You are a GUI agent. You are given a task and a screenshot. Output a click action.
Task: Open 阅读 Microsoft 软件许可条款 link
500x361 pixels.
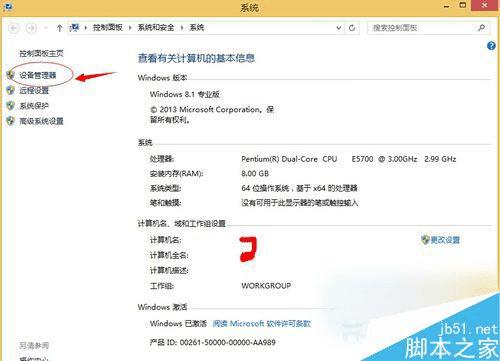coord(262,324)
